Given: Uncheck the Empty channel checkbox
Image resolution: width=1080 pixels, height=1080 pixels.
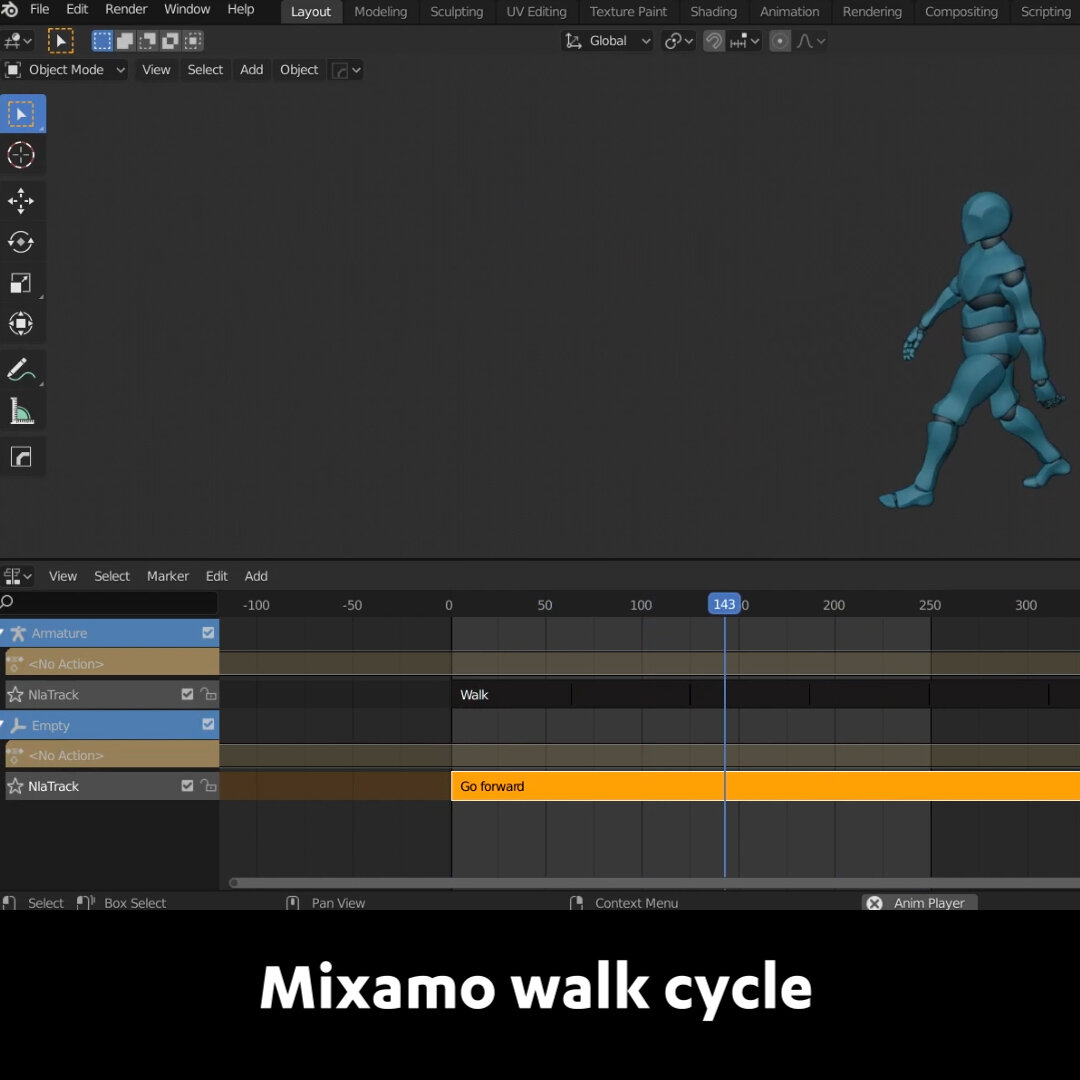Looking at the screenshot, I should click(208, 724).
